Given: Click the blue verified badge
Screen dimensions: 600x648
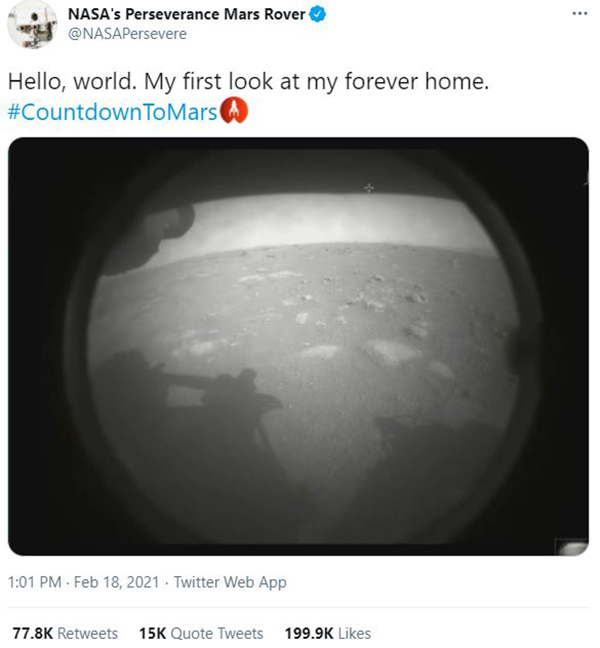Looking at the screenshot, I should pyautogui.click(x=318, y=14).
